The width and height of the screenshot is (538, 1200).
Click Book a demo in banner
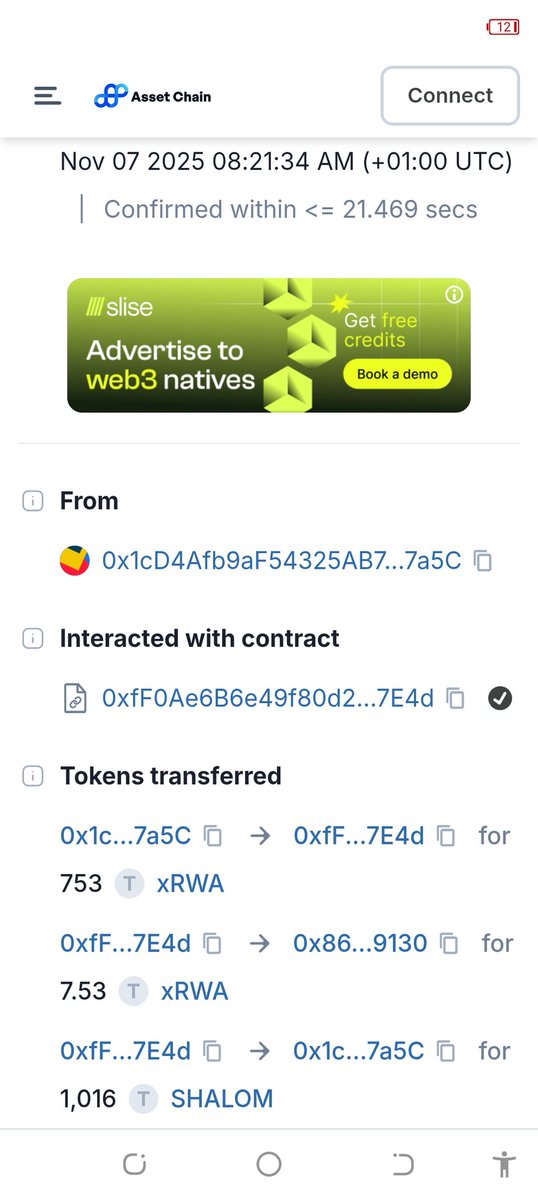[397, 374]
